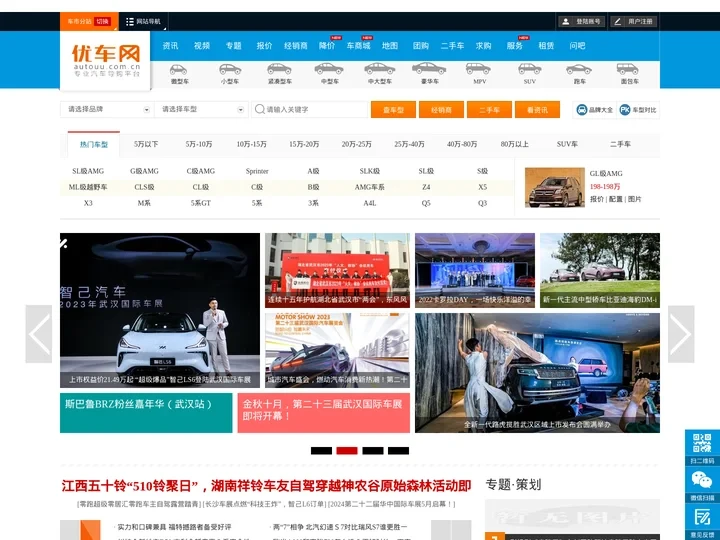Click the 金秋十月 武汉国际车展 pink banner
This screenshot has width=720, height=540.
point(324,413)
